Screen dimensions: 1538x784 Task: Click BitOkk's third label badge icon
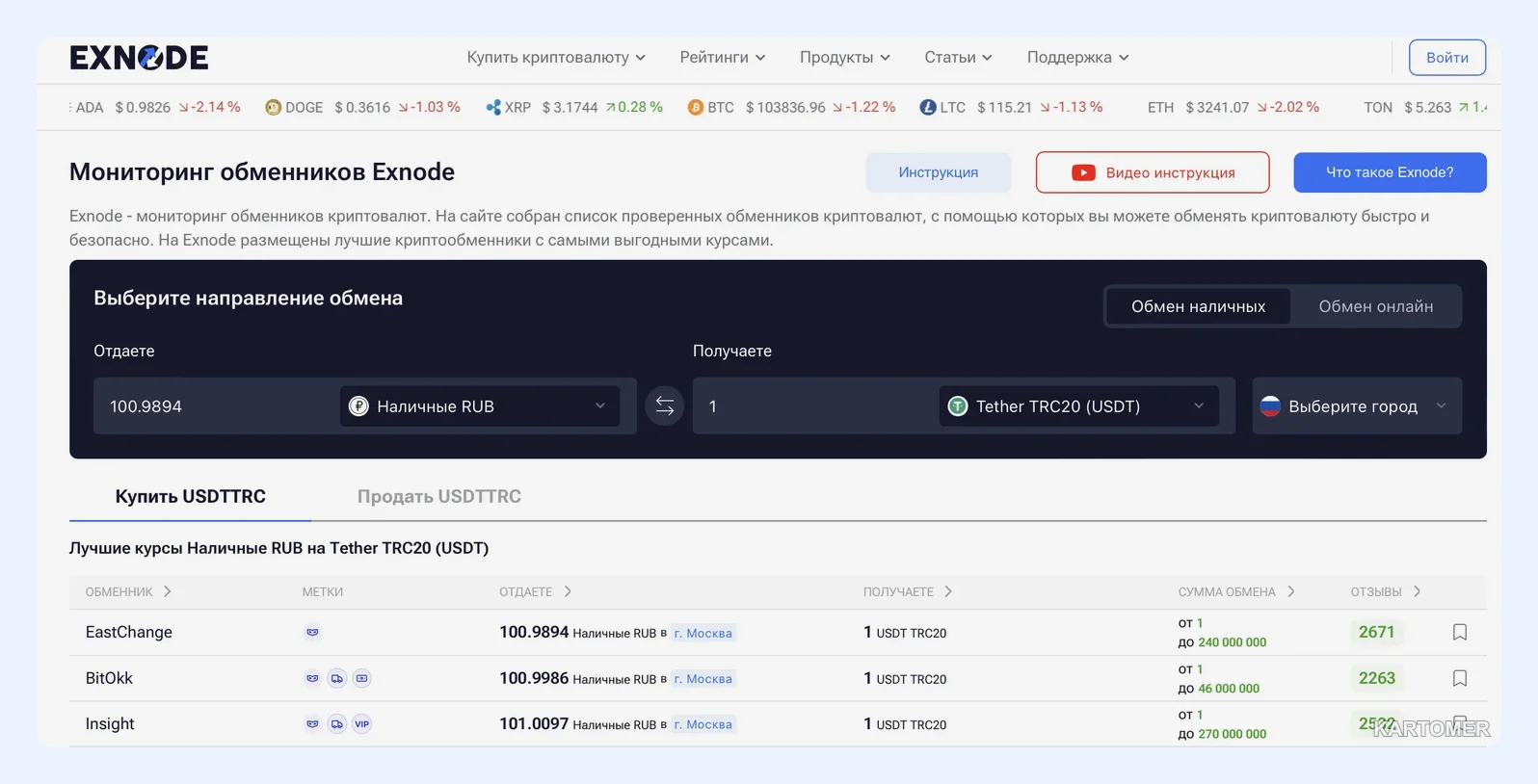(361, 679)
